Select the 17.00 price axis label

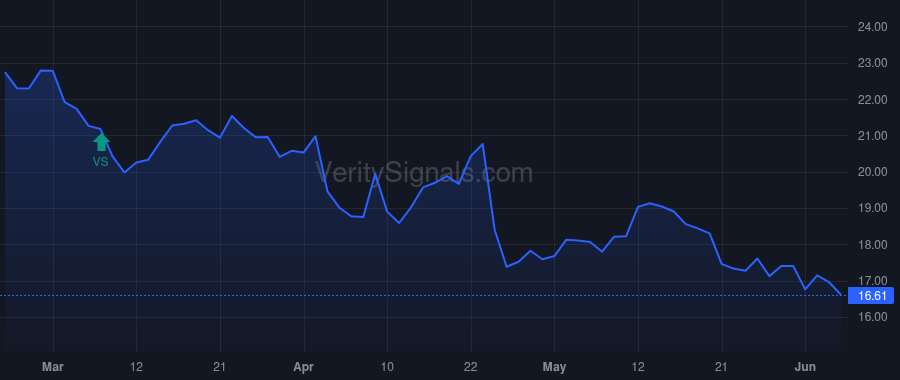click(x=872, y=281)
